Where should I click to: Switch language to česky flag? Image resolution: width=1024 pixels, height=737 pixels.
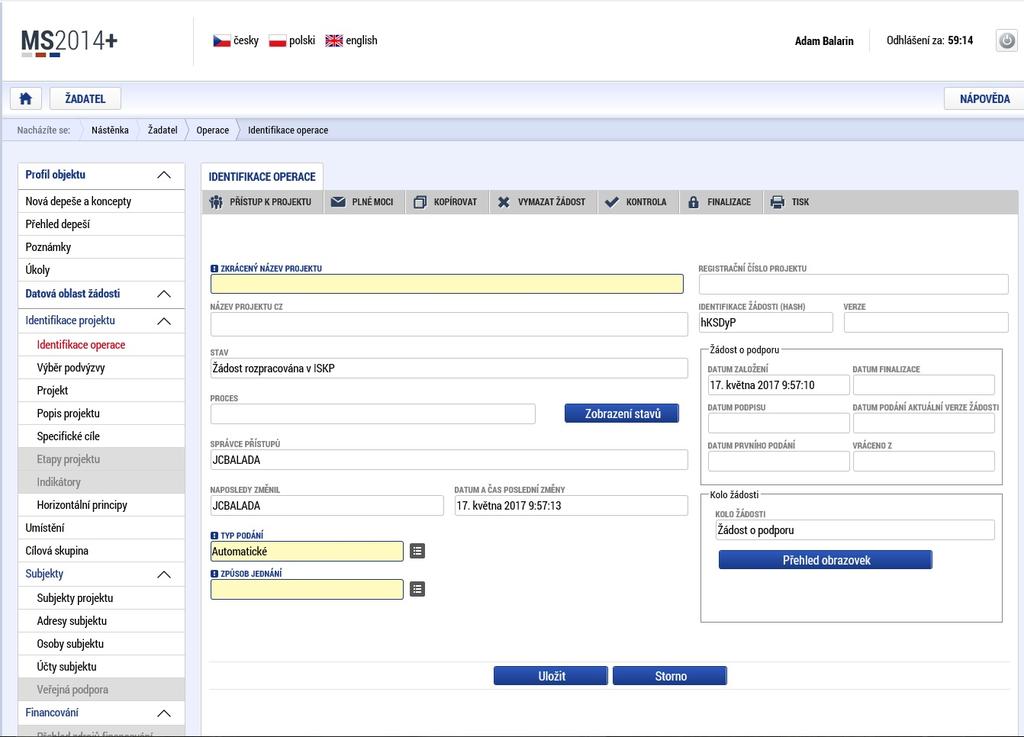pyautogui.click(x=222, y=40)
